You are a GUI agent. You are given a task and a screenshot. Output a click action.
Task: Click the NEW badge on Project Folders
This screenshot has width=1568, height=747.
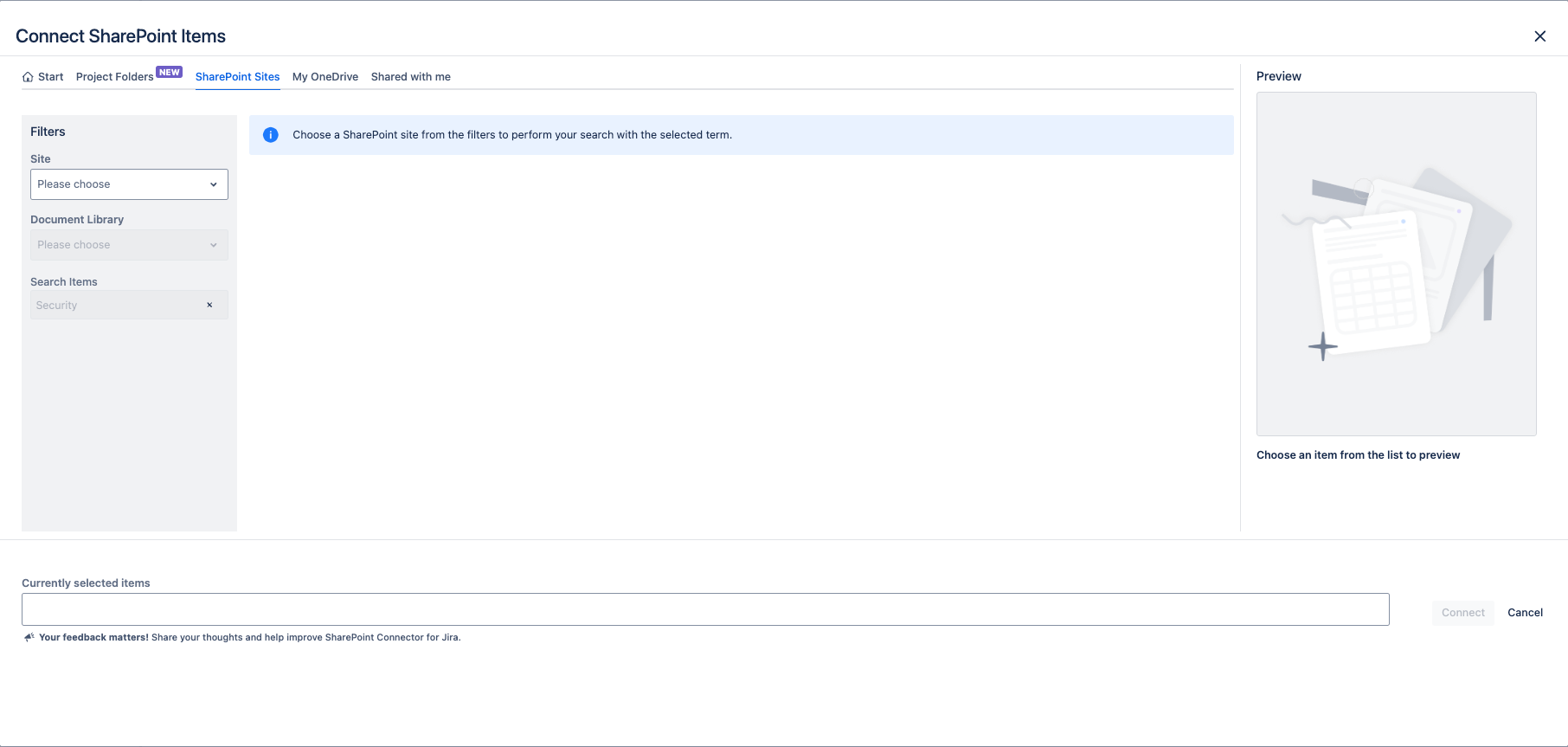click(x=169, y=73)
